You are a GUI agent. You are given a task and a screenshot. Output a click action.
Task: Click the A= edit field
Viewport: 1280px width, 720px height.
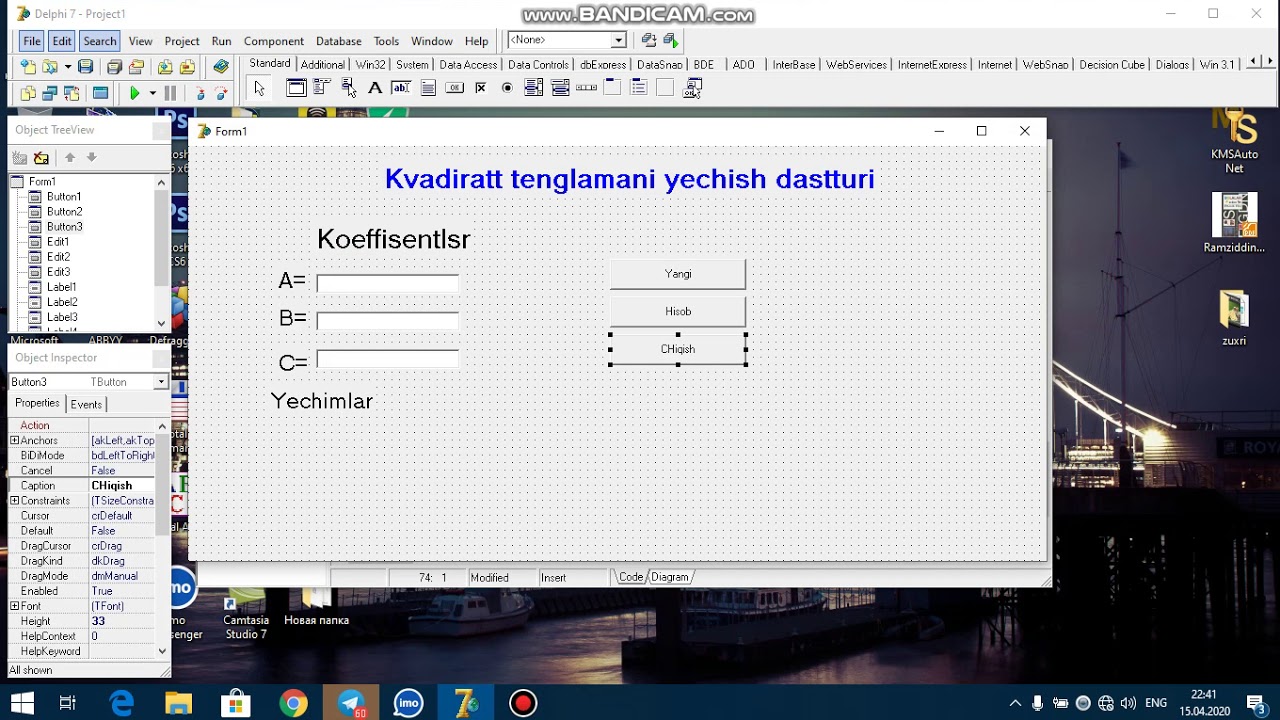click(x=387, y=283)
